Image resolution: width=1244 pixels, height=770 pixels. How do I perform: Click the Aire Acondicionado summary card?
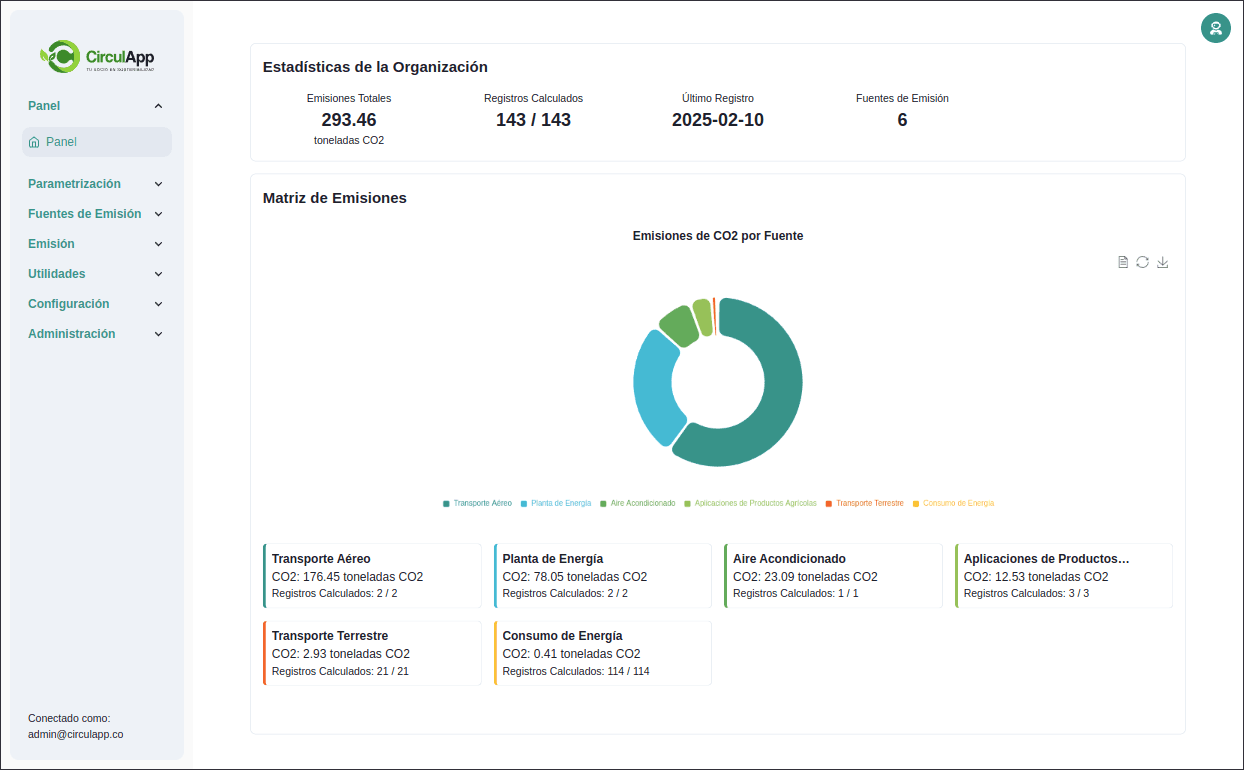click(x=833, y=576)
